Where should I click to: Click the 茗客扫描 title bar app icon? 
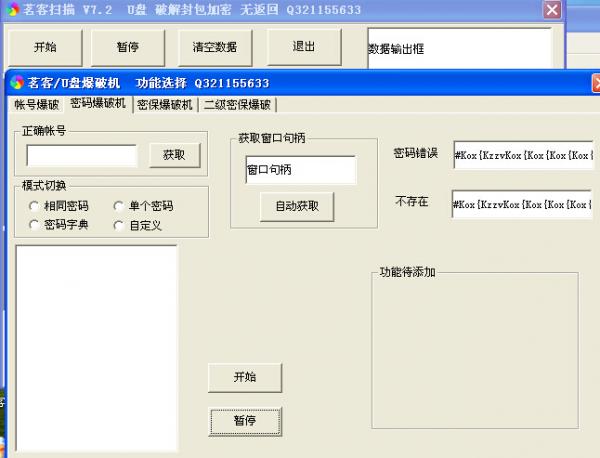[x=13, y=9]
